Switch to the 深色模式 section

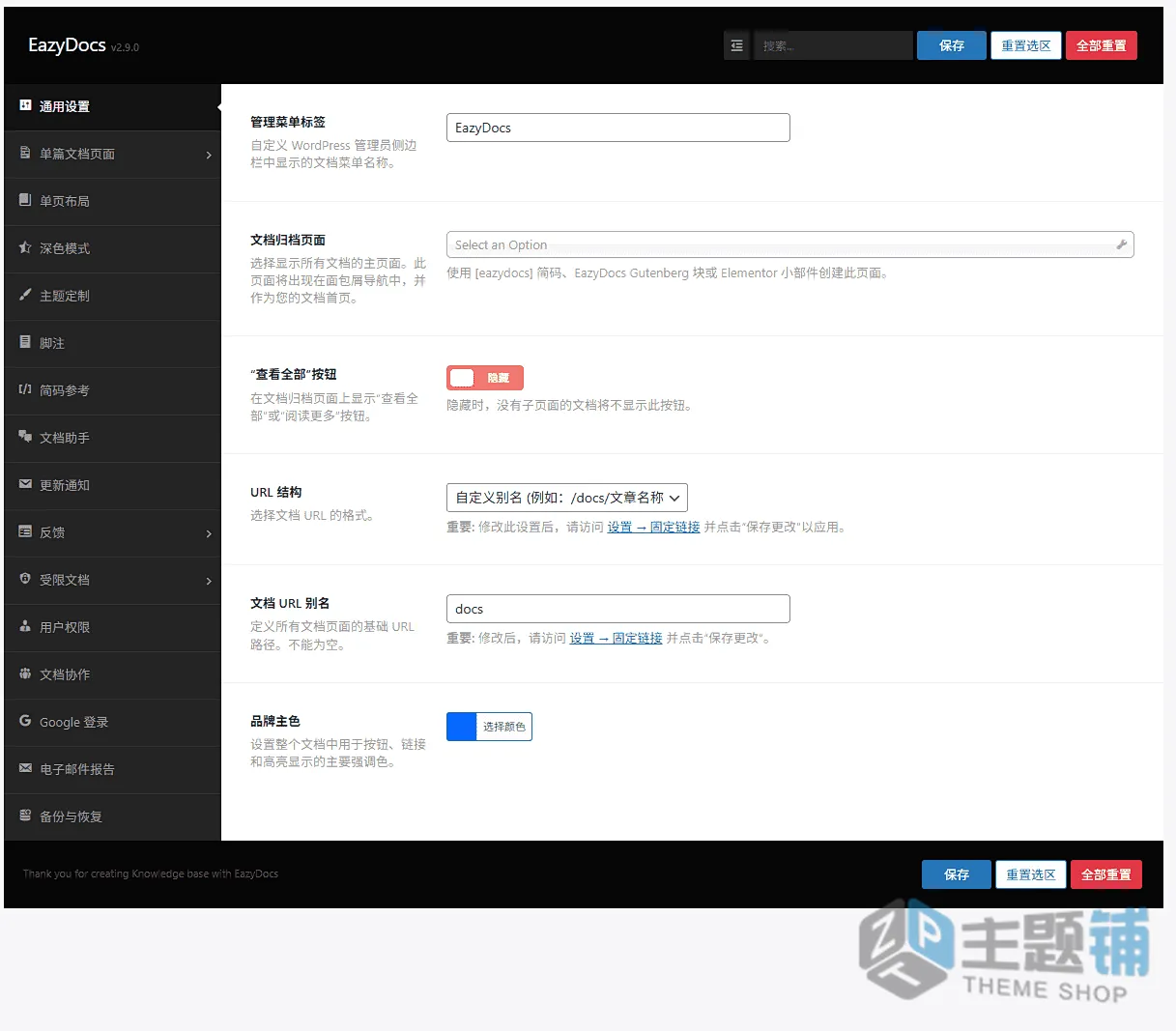coord(113,249)
